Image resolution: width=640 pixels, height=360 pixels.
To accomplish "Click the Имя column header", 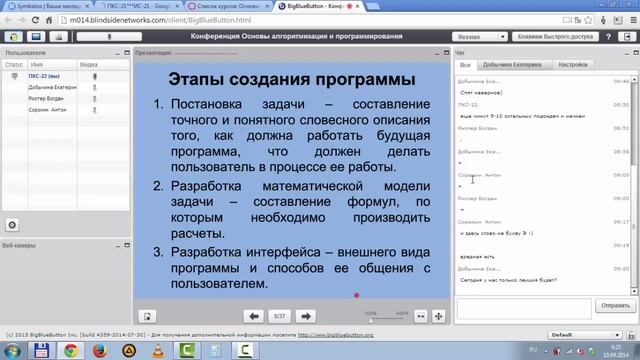I will click(52, 64).
